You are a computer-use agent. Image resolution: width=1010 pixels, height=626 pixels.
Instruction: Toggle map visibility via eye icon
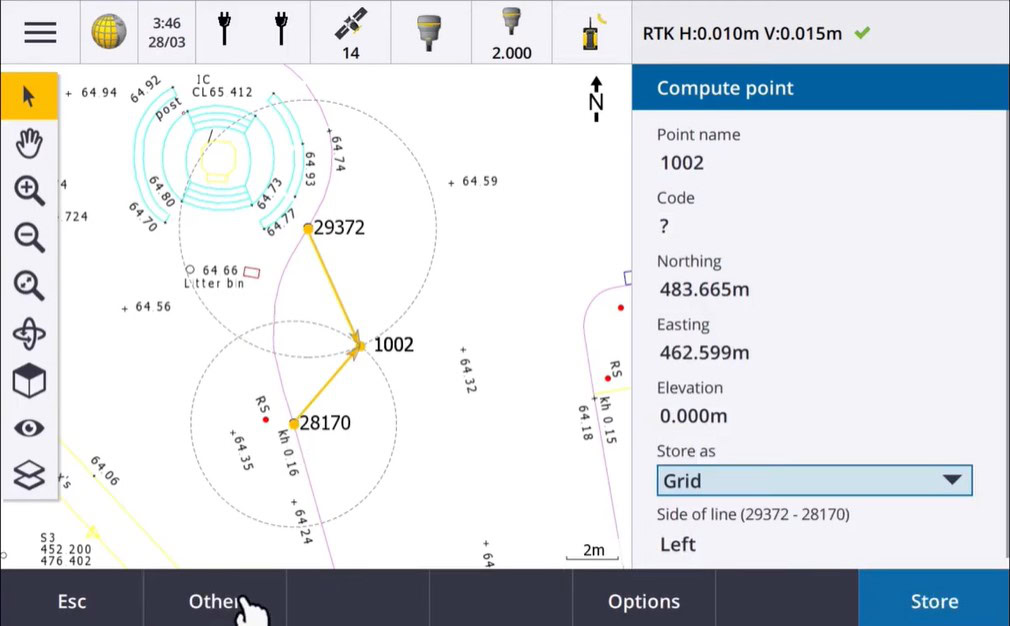click(x=29, y=428)
